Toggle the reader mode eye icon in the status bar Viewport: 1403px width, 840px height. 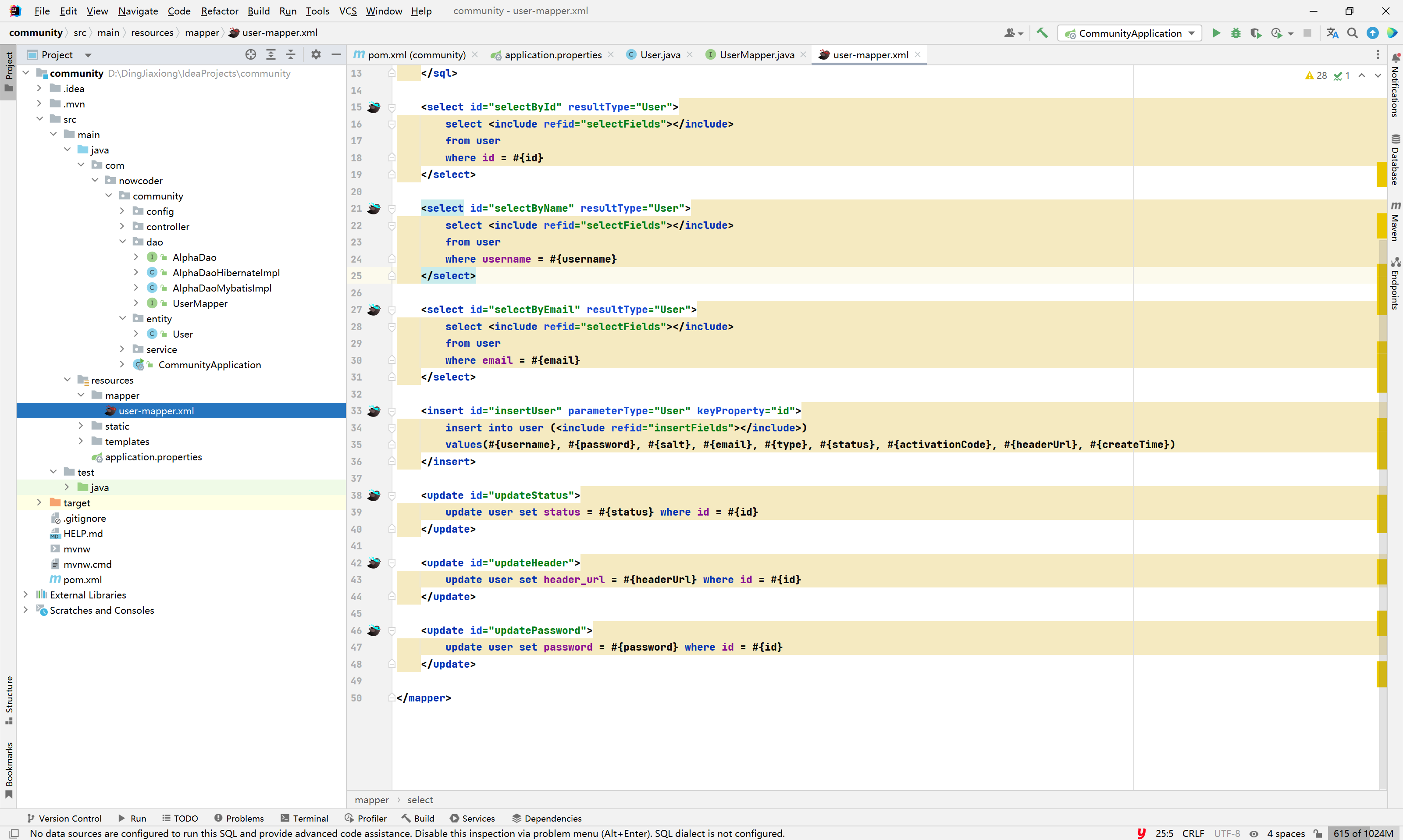tap(1253, 833)
